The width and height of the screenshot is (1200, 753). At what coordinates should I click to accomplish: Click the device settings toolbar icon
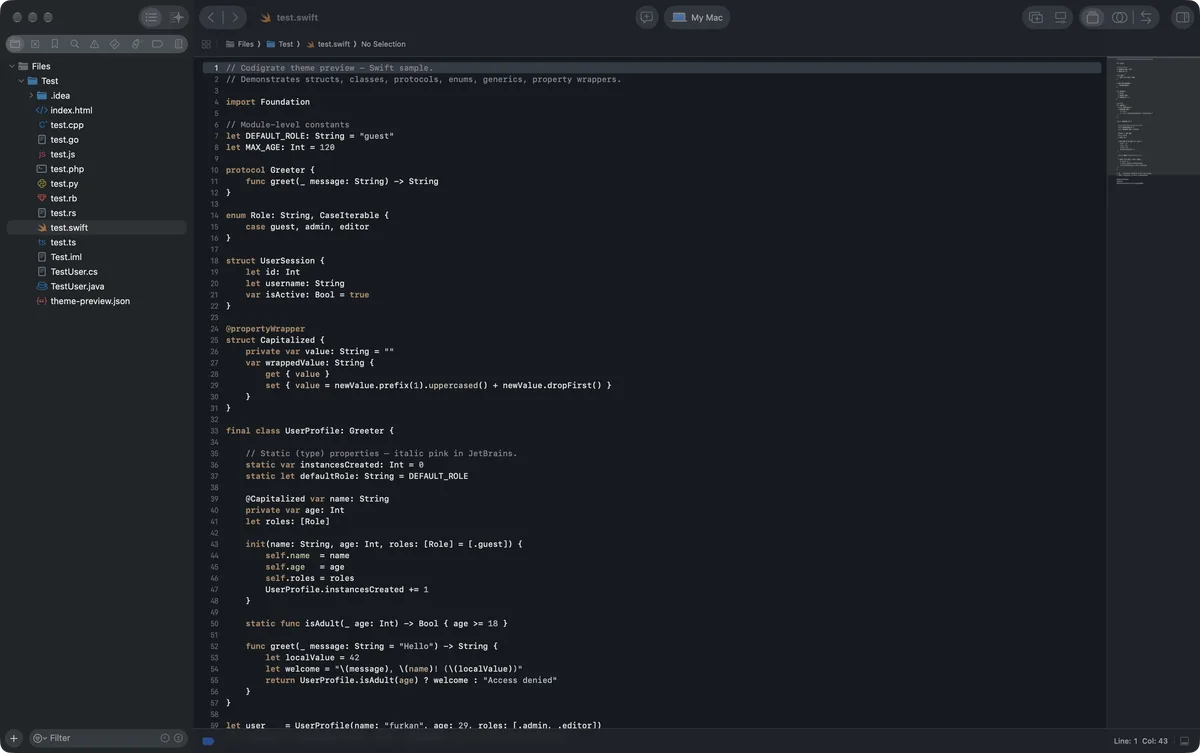pos(1061,18)
